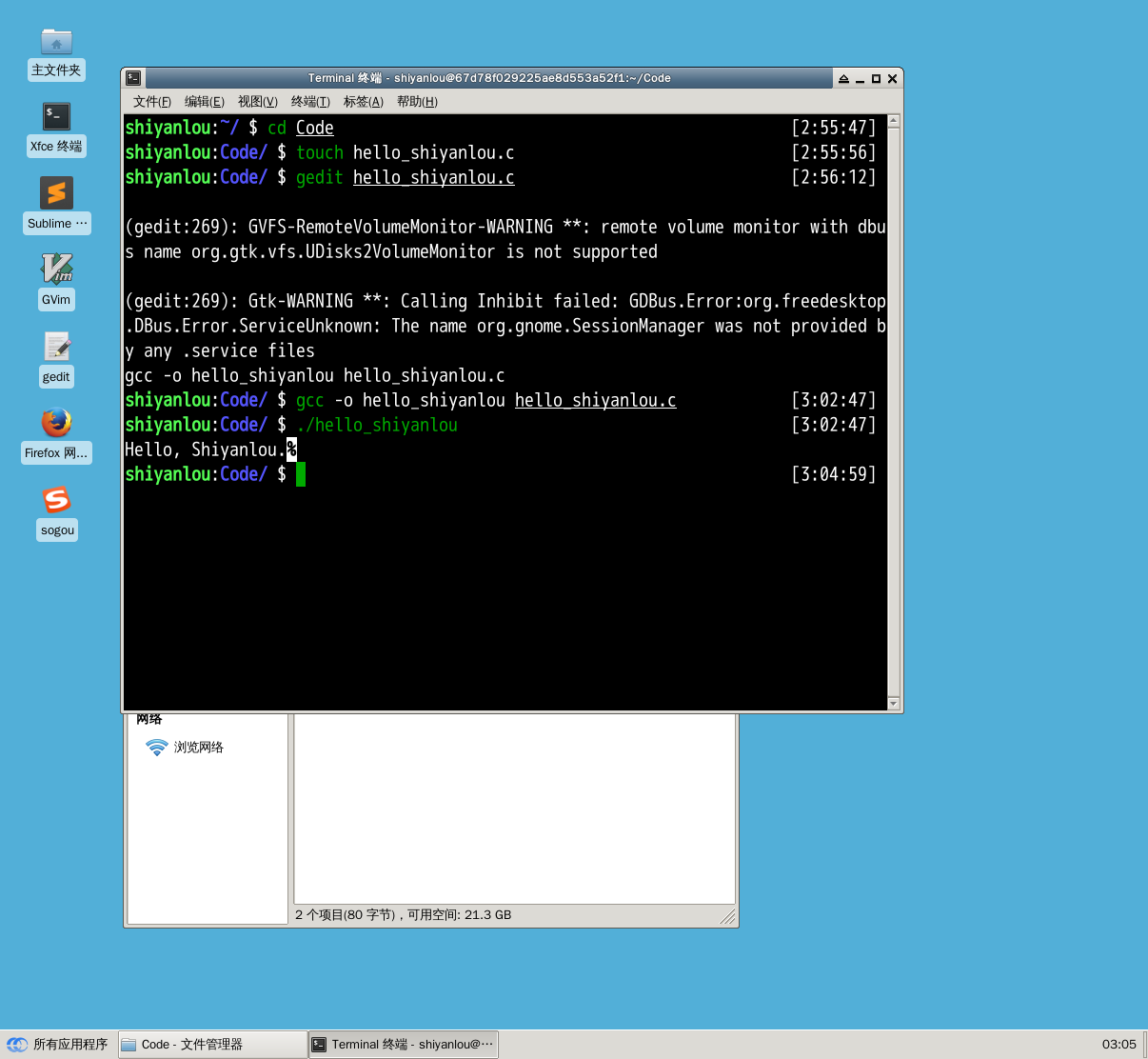The image size is (1148, 1059).
Task: Open the 主文件夹 desktop icon
Action: tap(56, 46)
